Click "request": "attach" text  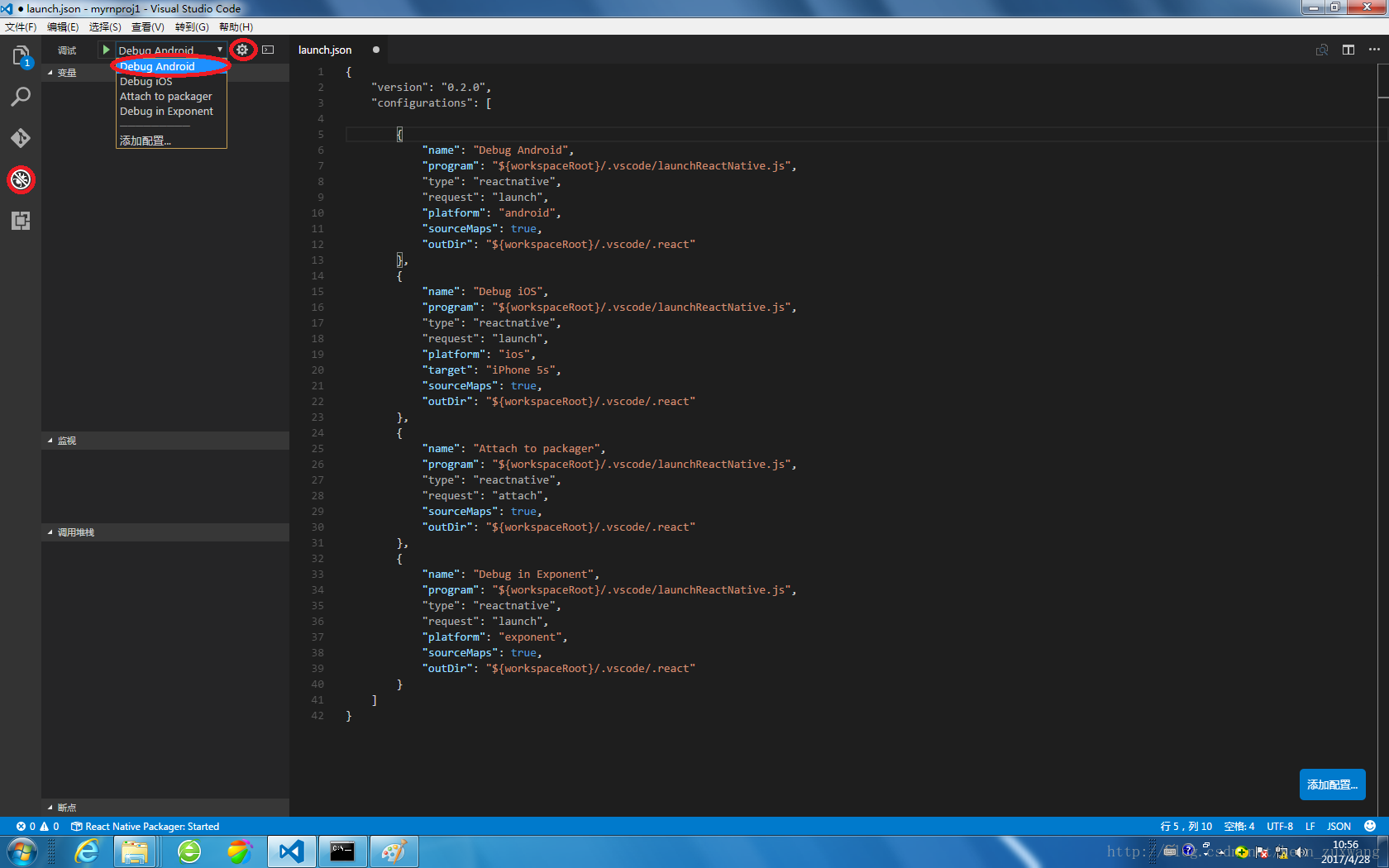484,495
